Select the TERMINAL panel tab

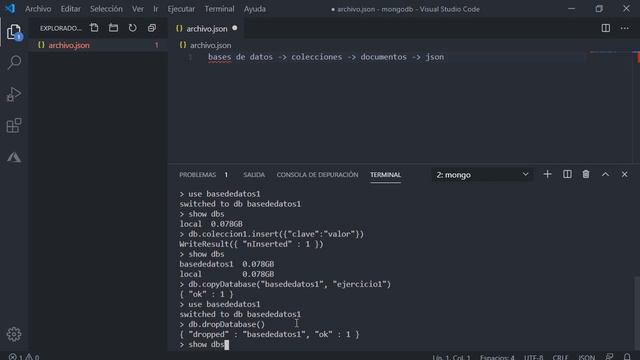pos(386,175)
